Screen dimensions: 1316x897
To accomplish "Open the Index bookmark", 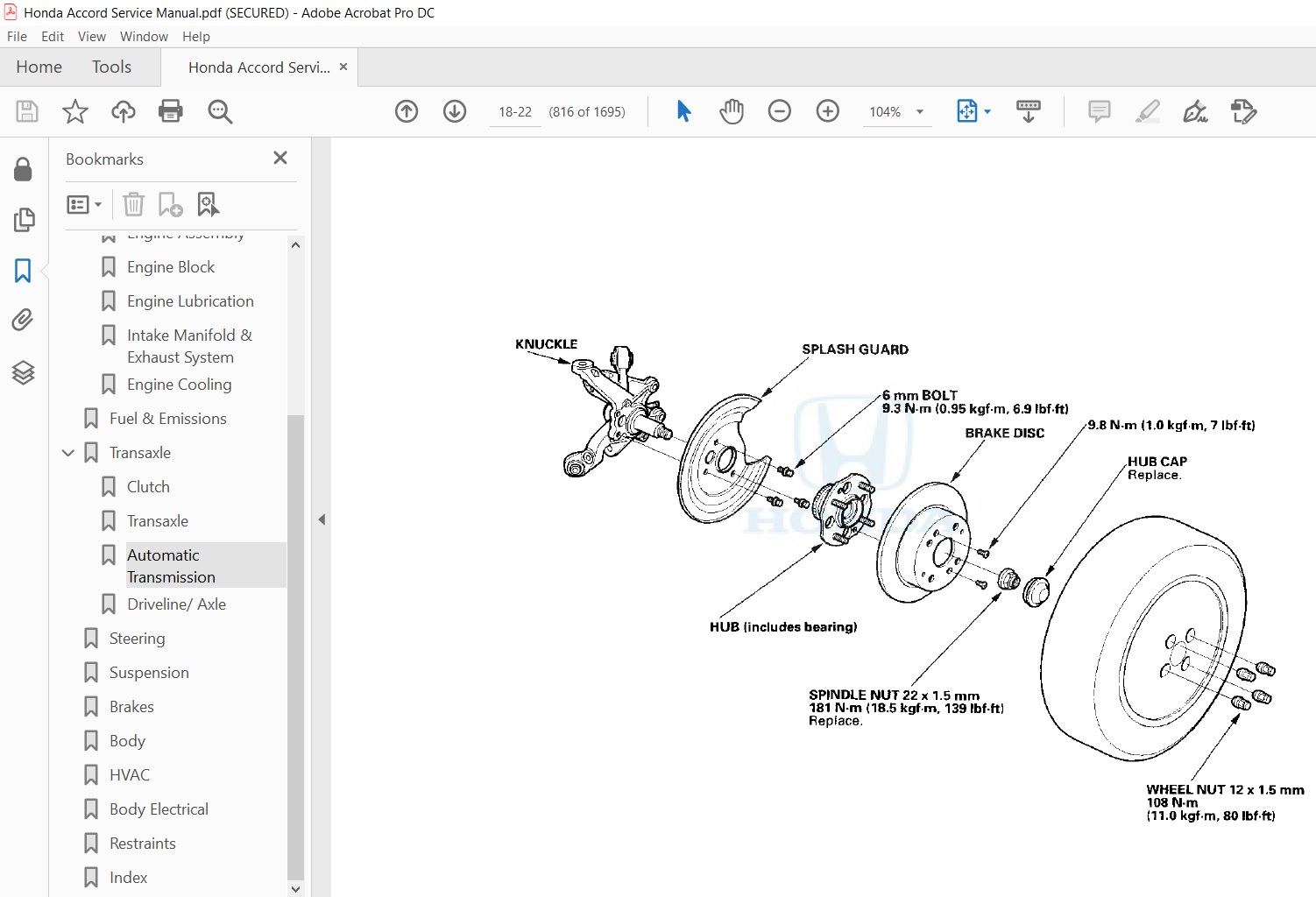I will 128,878.
